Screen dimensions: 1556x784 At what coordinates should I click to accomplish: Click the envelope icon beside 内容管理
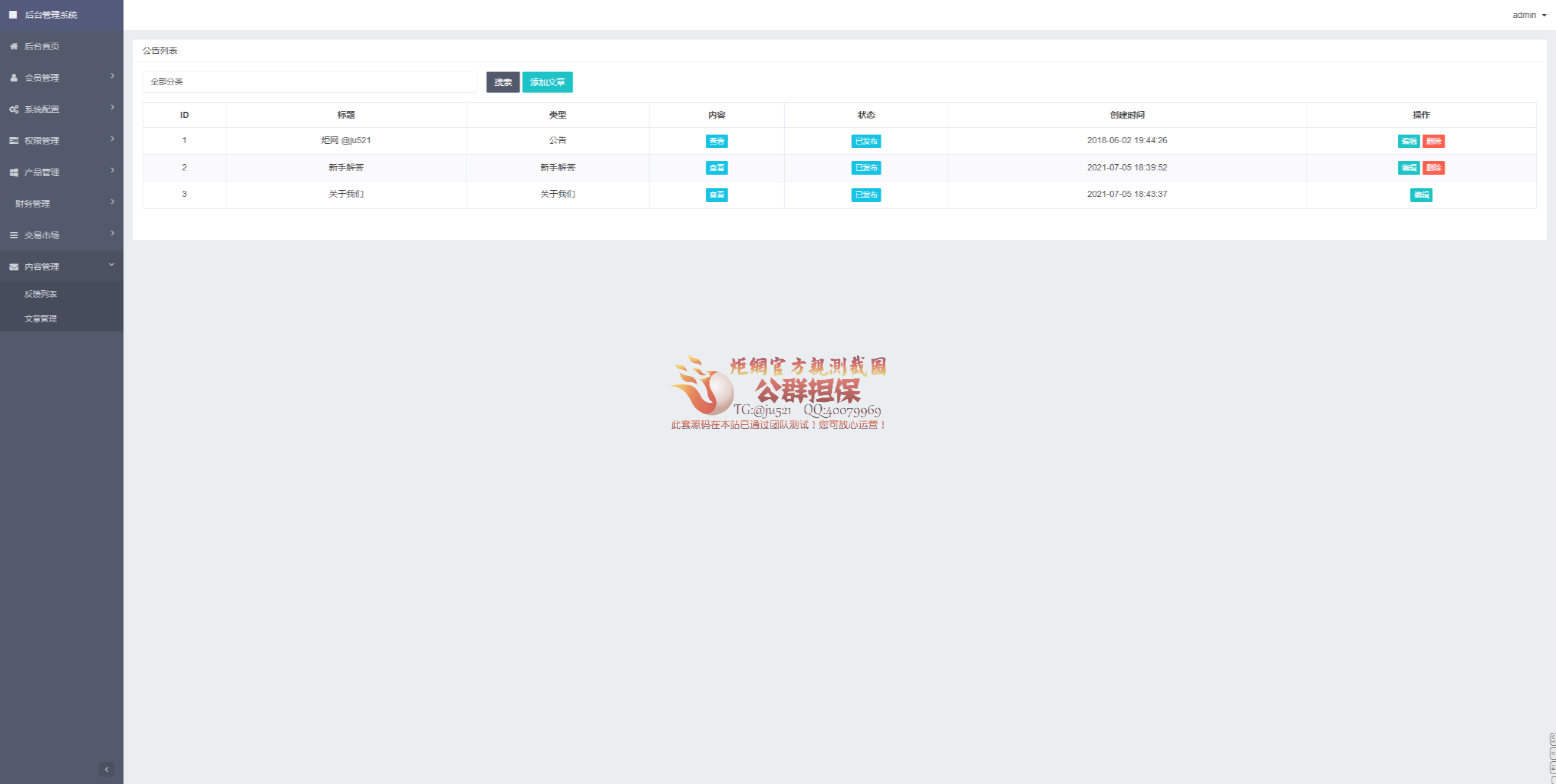[14, 267]
